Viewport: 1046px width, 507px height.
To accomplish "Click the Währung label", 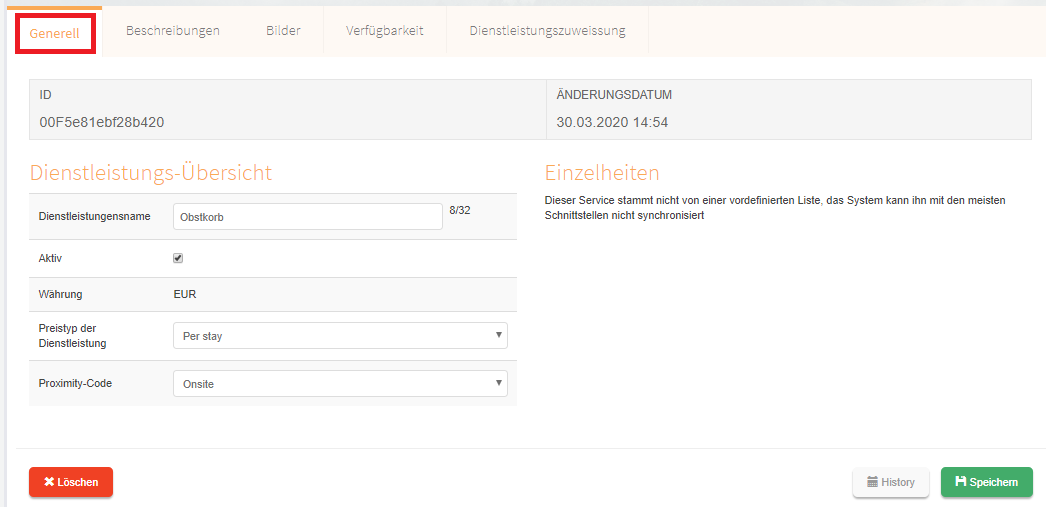I will tap(61, 294).
